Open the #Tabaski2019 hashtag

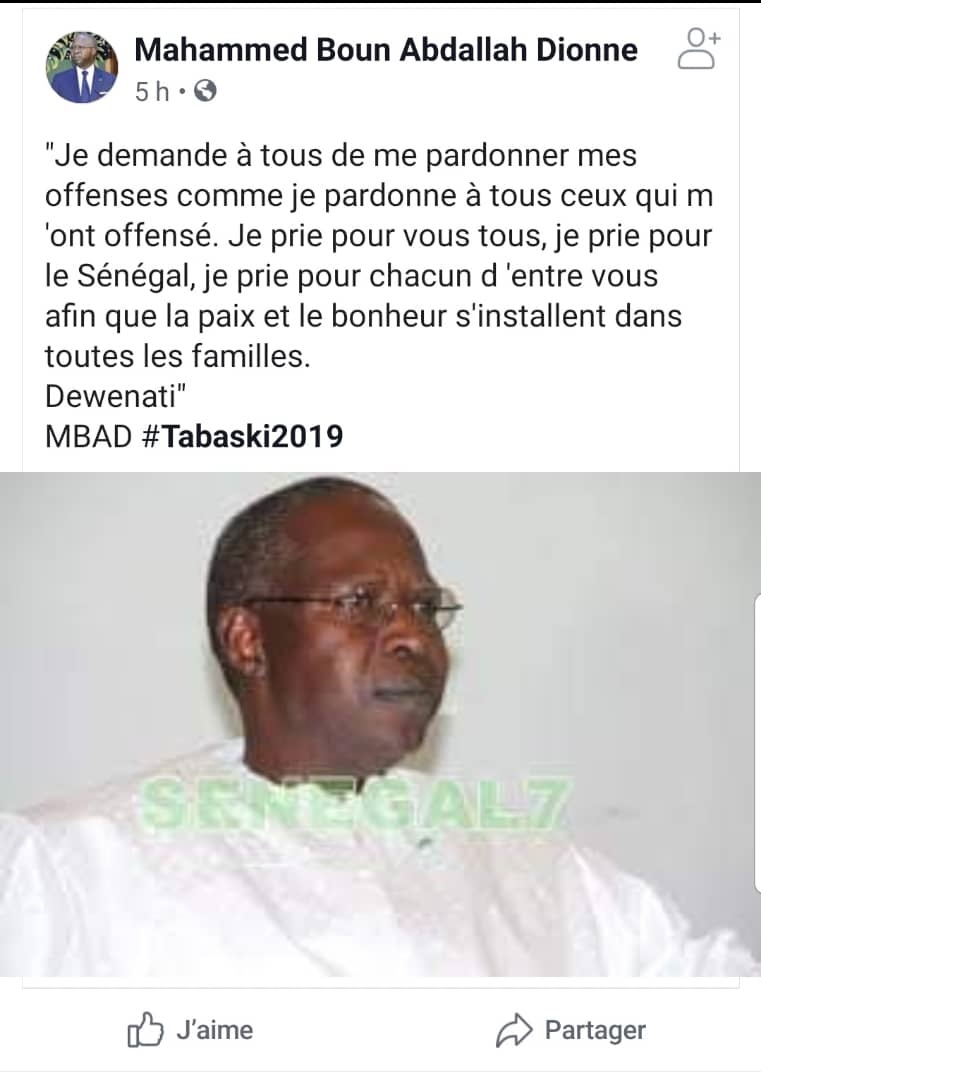(x=242, y=437)
